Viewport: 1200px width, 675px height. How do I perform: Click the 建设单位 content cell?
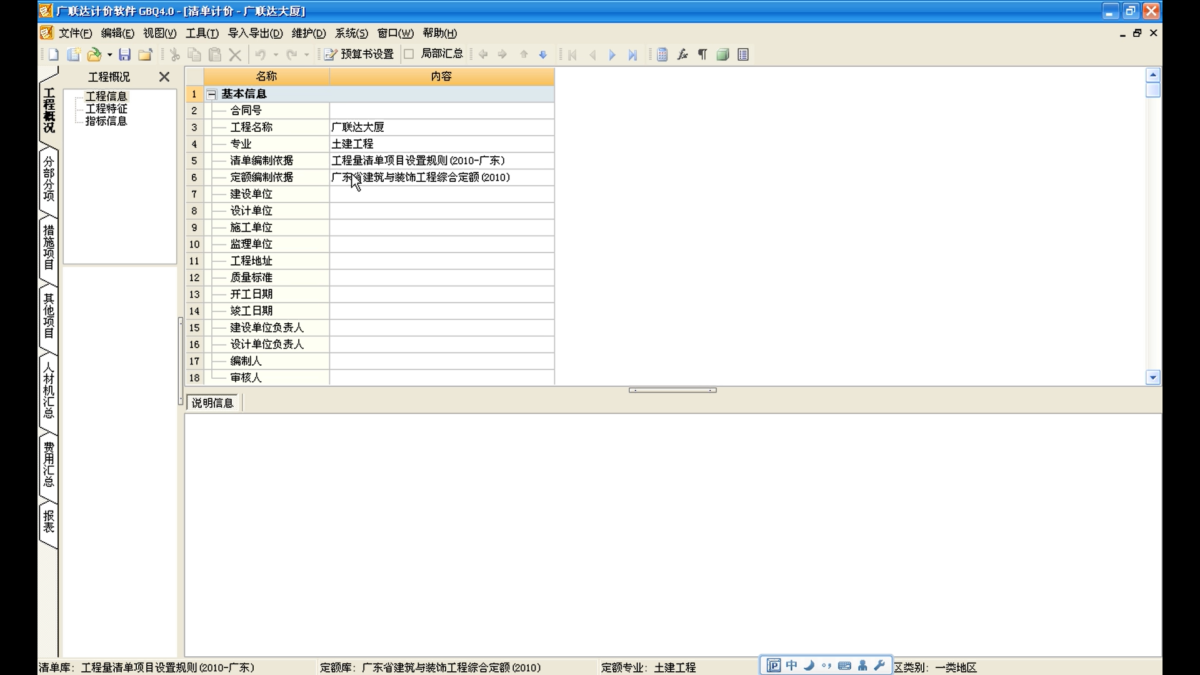point(441,194)
